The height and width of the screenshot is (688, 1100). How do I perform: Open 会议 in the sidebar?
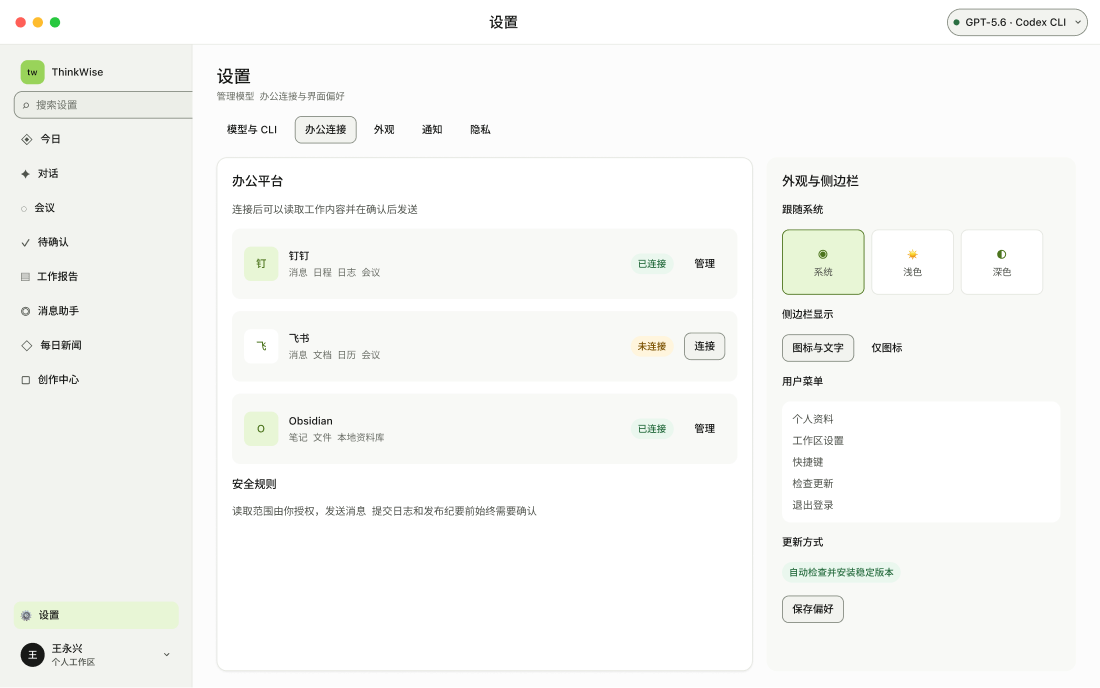click(x=96, y=208)
